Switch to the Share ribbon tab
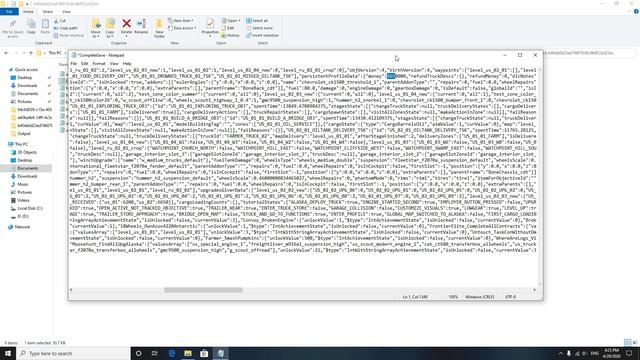Screen dimensions: 640x360 [x=48, y=12]
